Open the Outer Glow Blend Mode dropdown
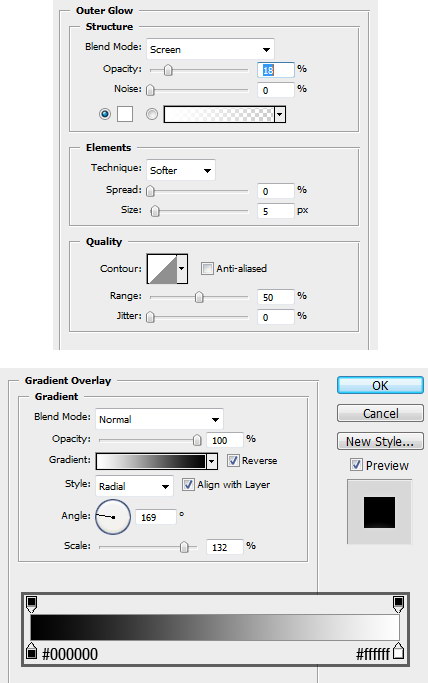The image size is (428, 683). point(210,49)
